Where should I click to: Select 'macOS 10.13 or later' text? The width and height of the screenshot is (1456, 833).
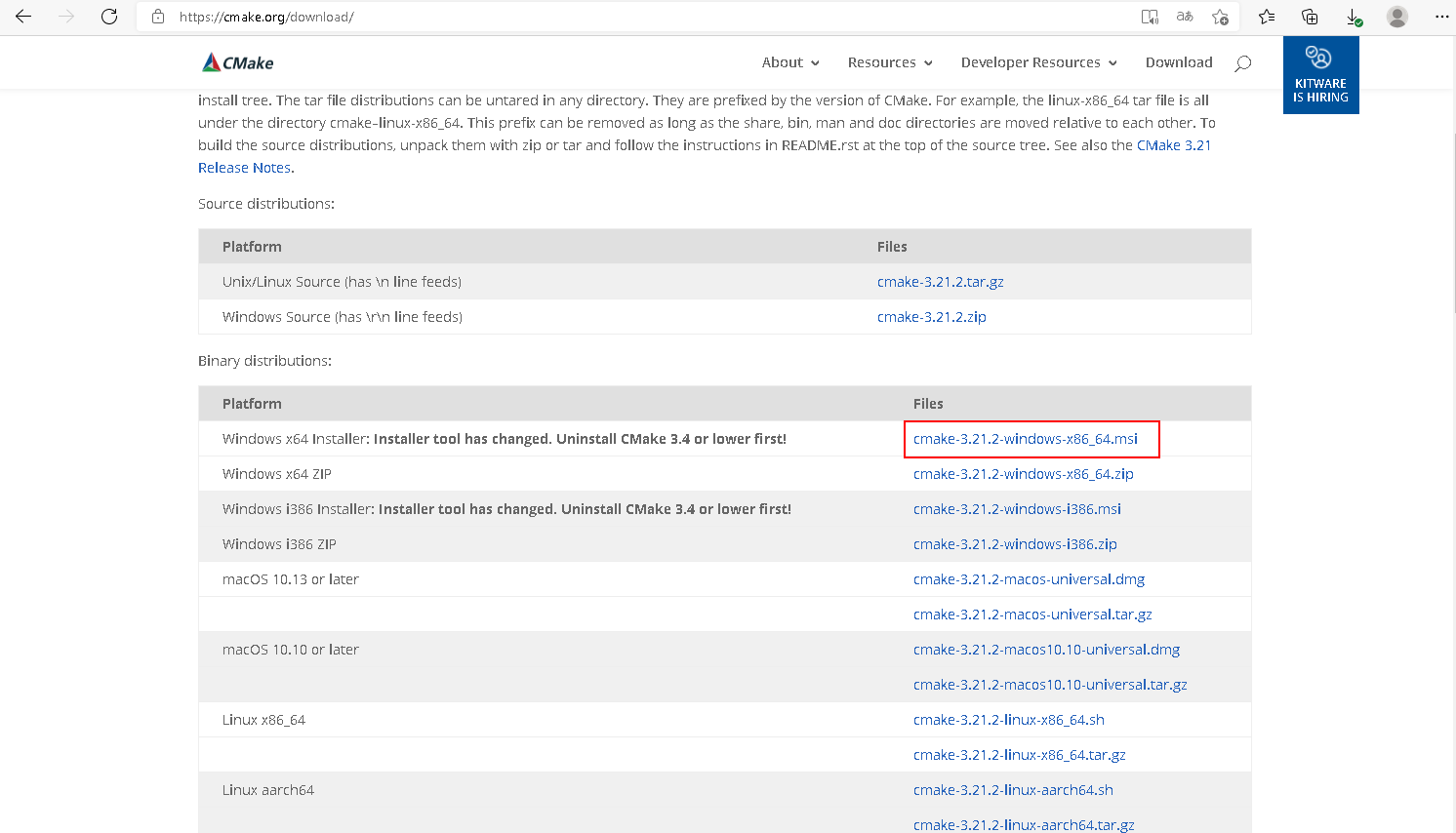[x=291, y=579]
